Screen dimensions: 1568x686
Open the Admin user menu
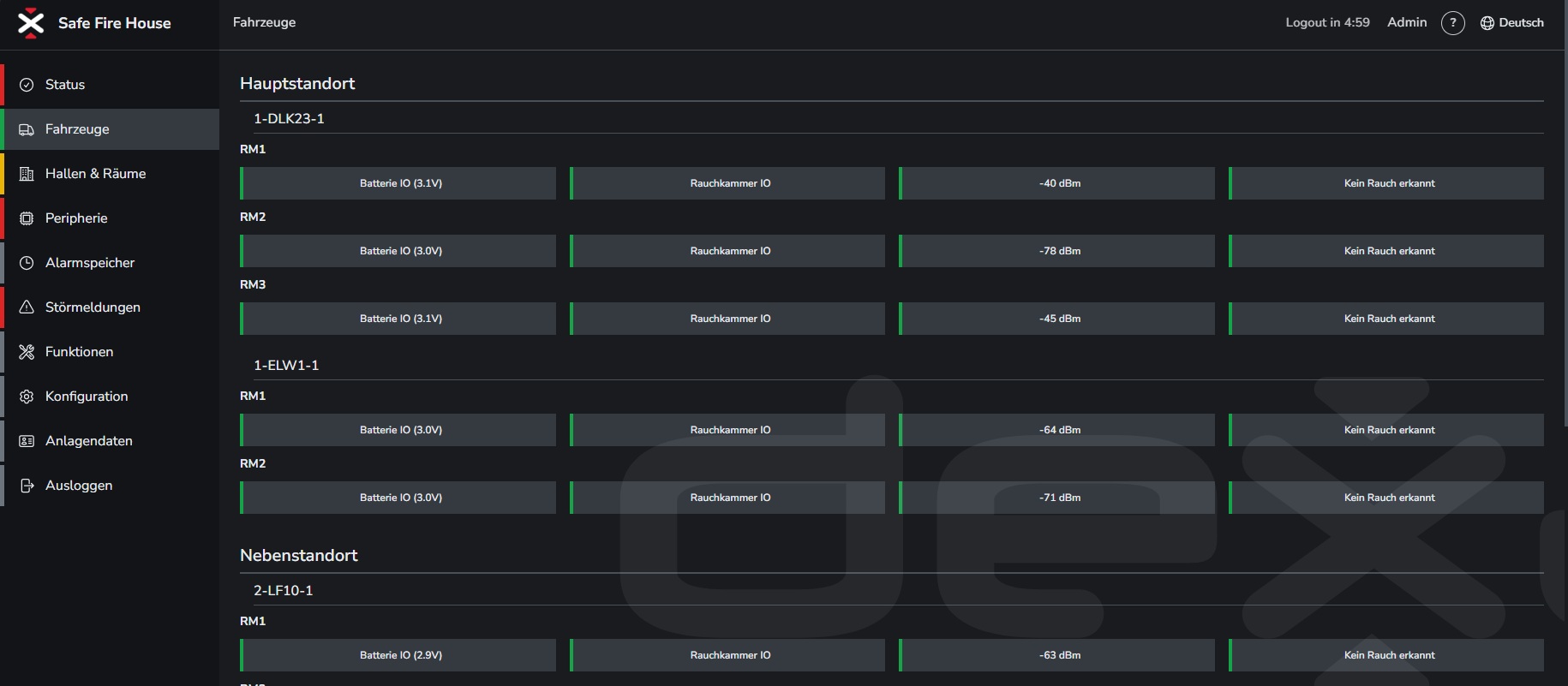[x=1407, y=22]
